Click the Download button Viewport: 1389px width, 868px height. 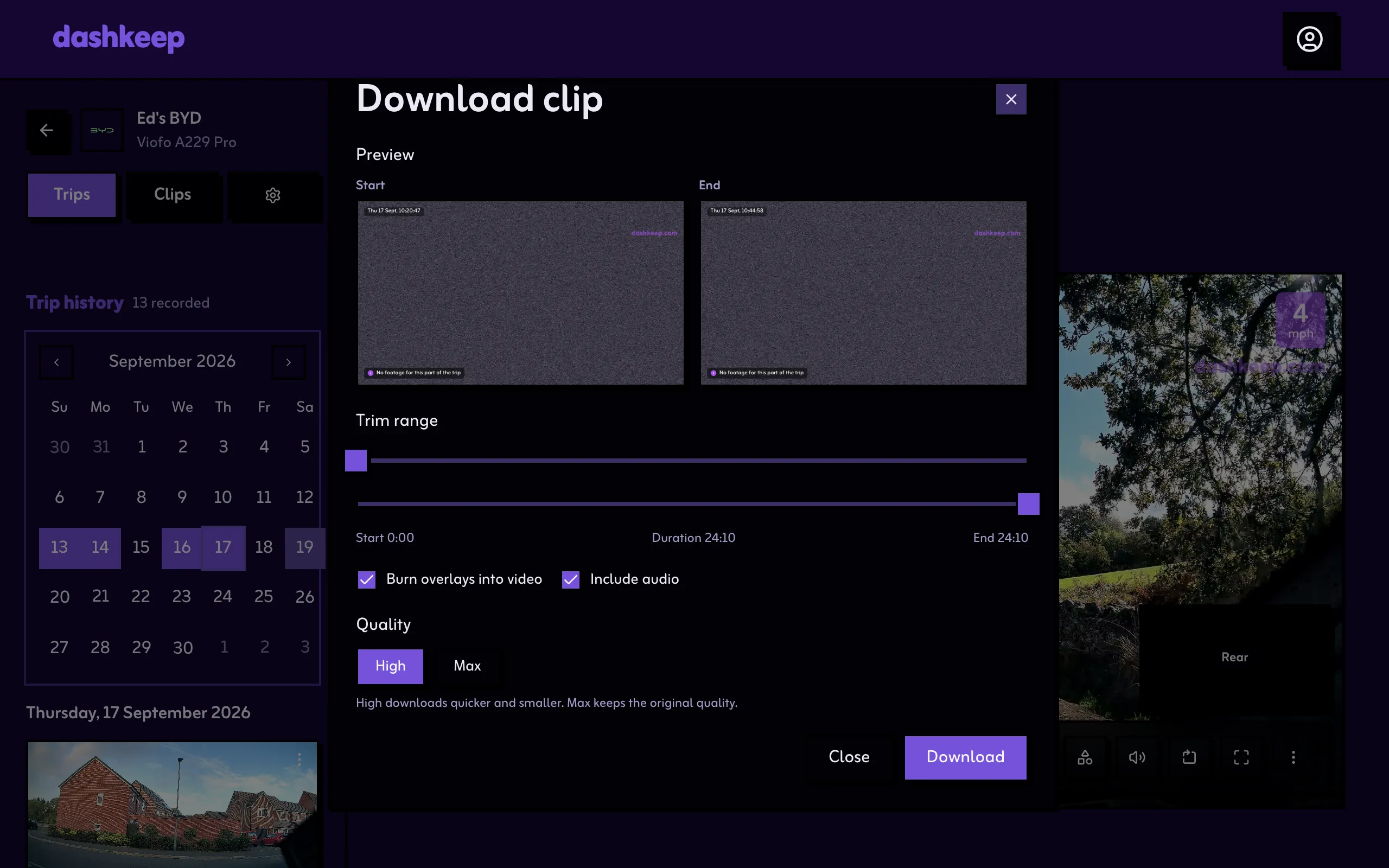click(965, 757)
